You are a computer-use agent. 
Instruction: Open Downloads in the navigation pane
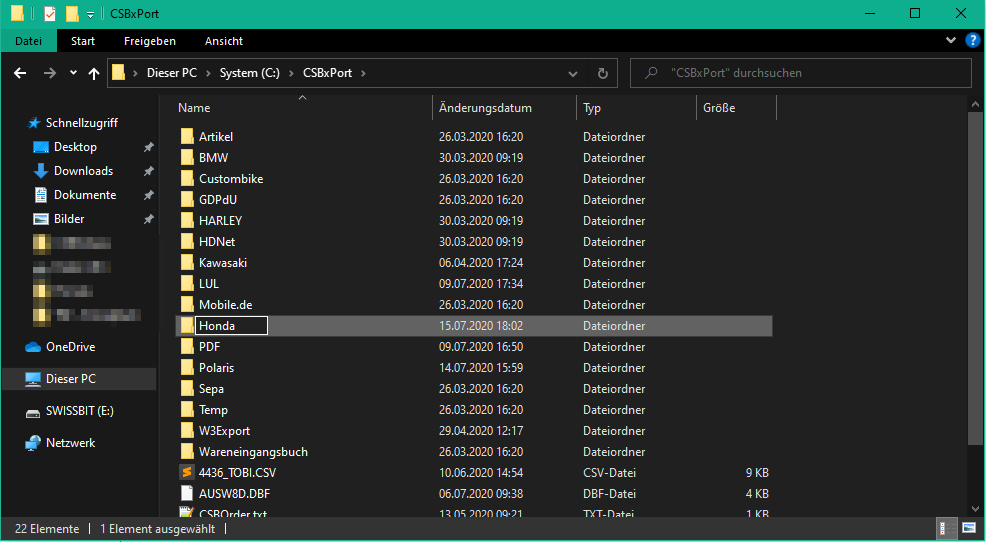(x=84, y=170)
